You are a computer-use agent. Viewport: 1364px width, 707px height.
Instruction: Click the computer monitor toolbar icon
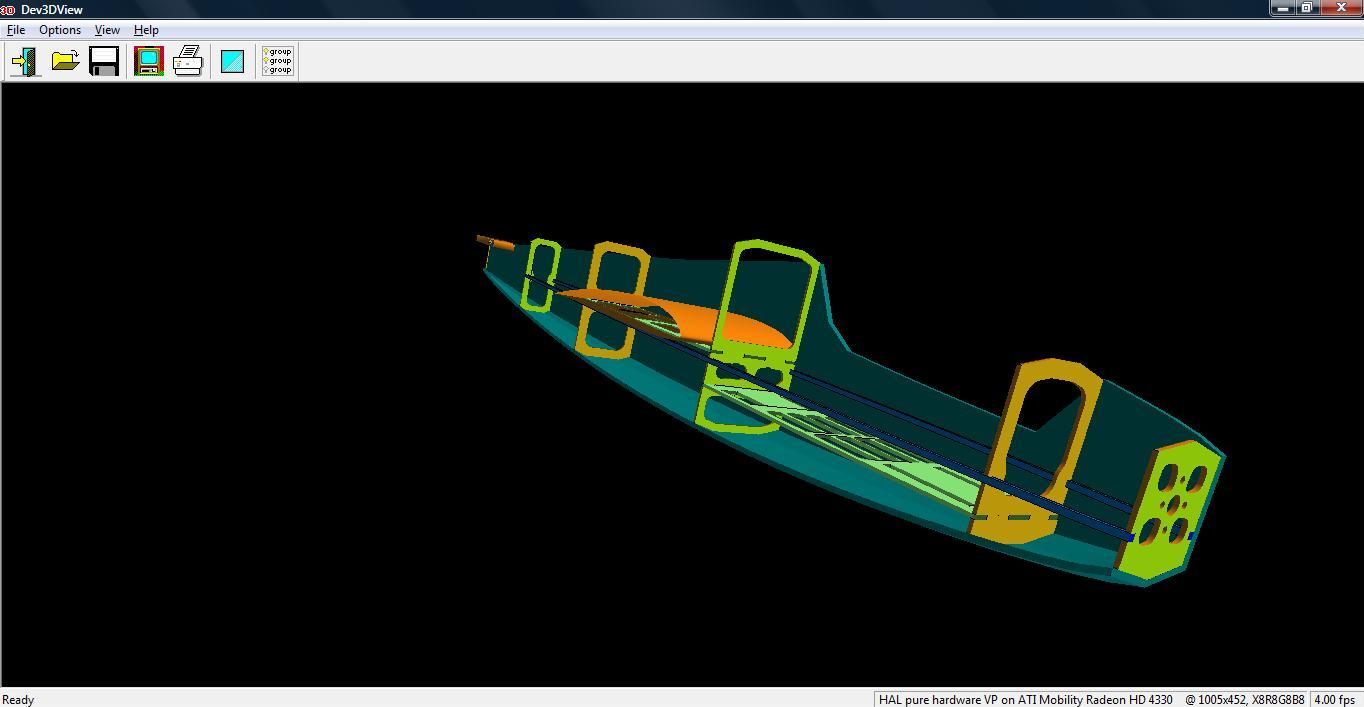tap(149, 62)
